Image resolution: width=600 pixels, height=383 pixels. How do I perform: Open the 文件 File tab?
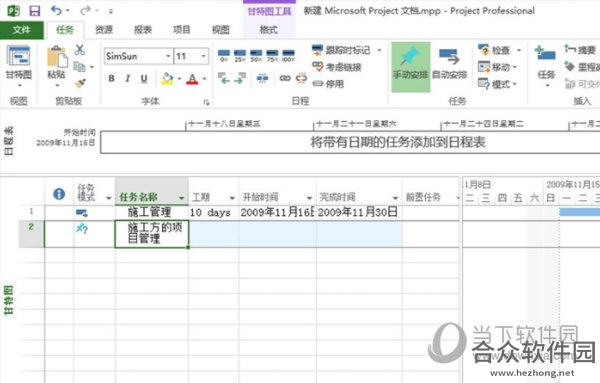[x=22, y=30]
